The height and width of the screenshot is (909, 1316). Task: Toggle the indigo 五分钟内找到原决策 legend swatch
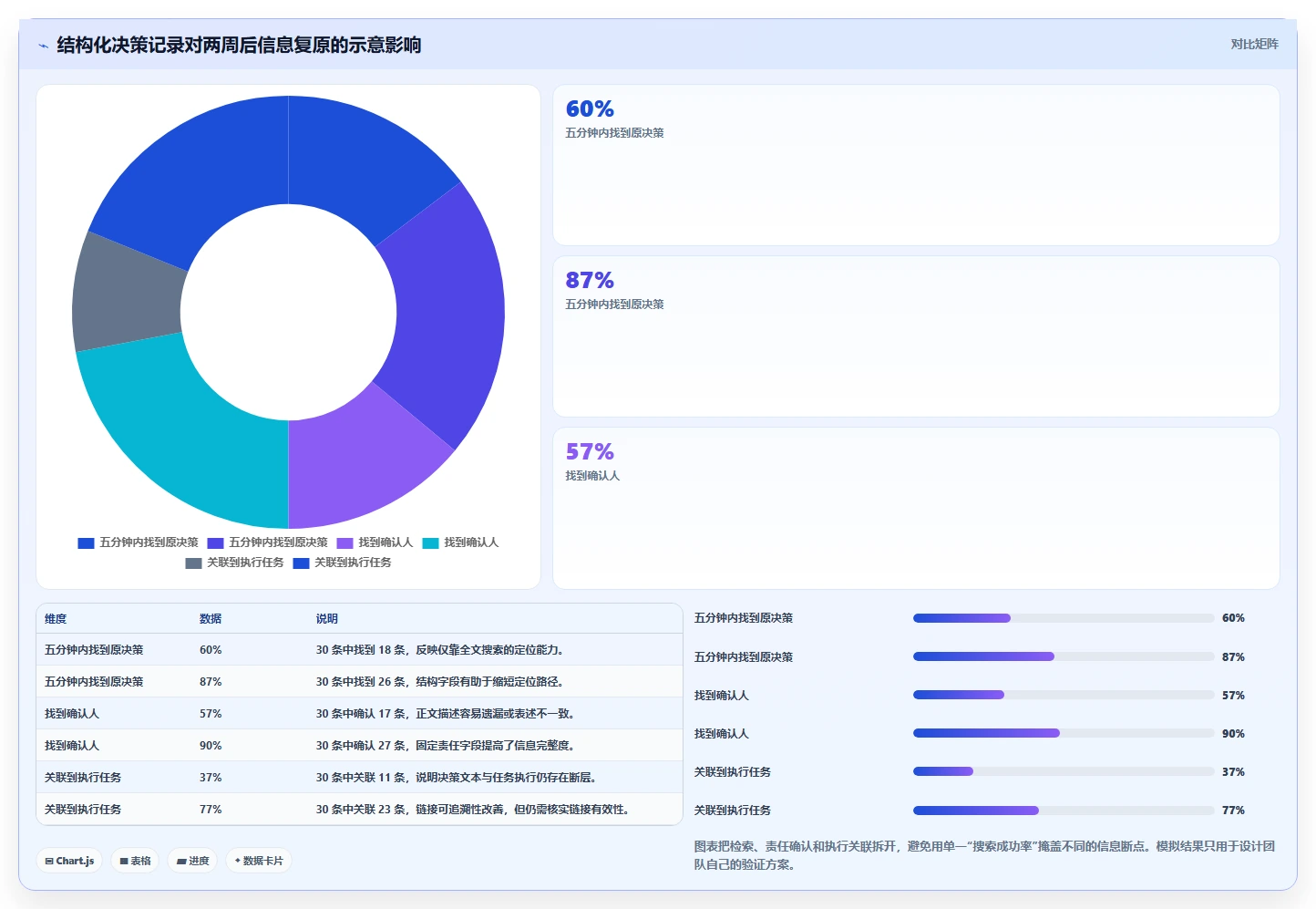(215, 542)
